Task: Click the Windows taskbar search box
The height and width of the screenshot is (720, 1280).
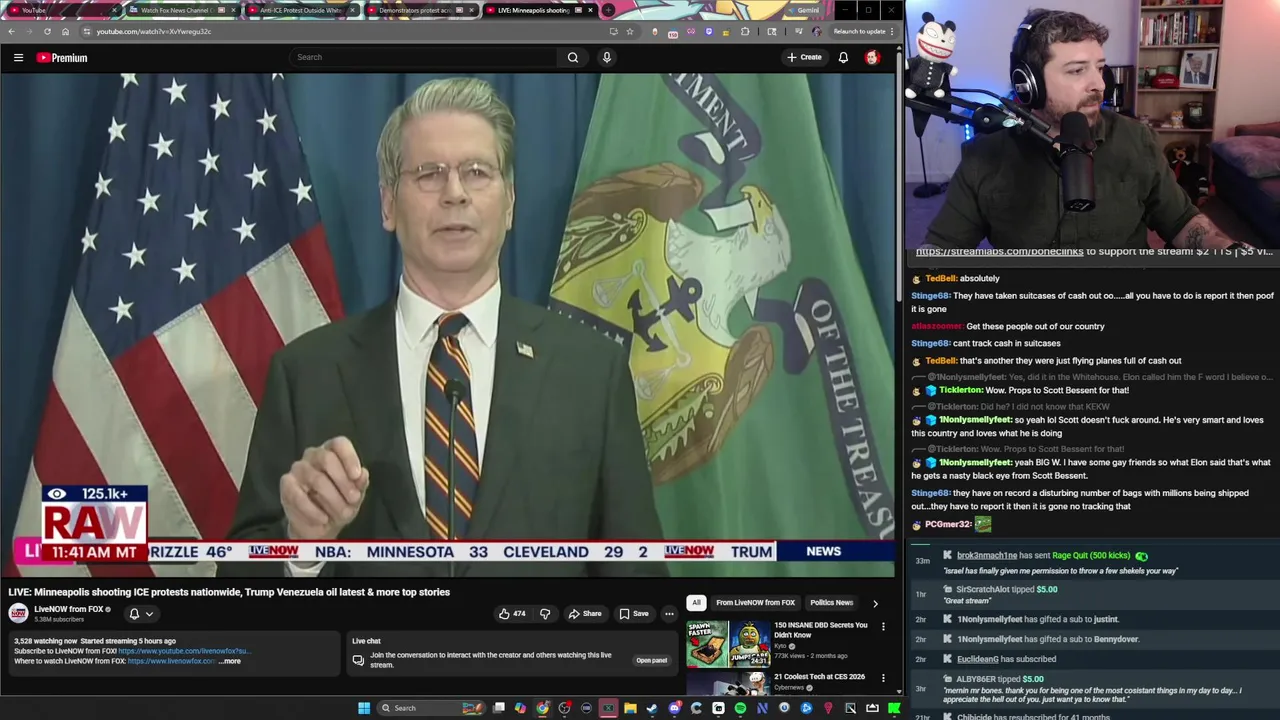Action: (x=430, y=708)
